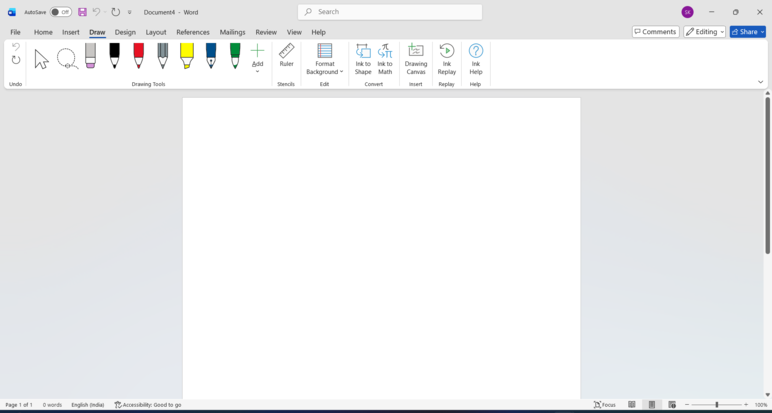Click inside the blank document page
This screenshot has height=413, width=772.
[x=382, y=248]
